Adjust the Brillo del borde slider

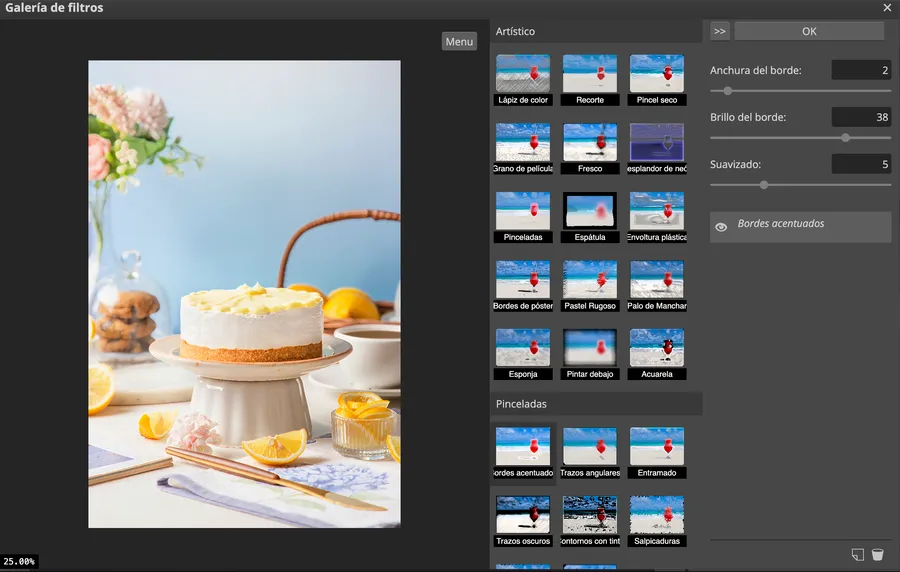(846, 138)
